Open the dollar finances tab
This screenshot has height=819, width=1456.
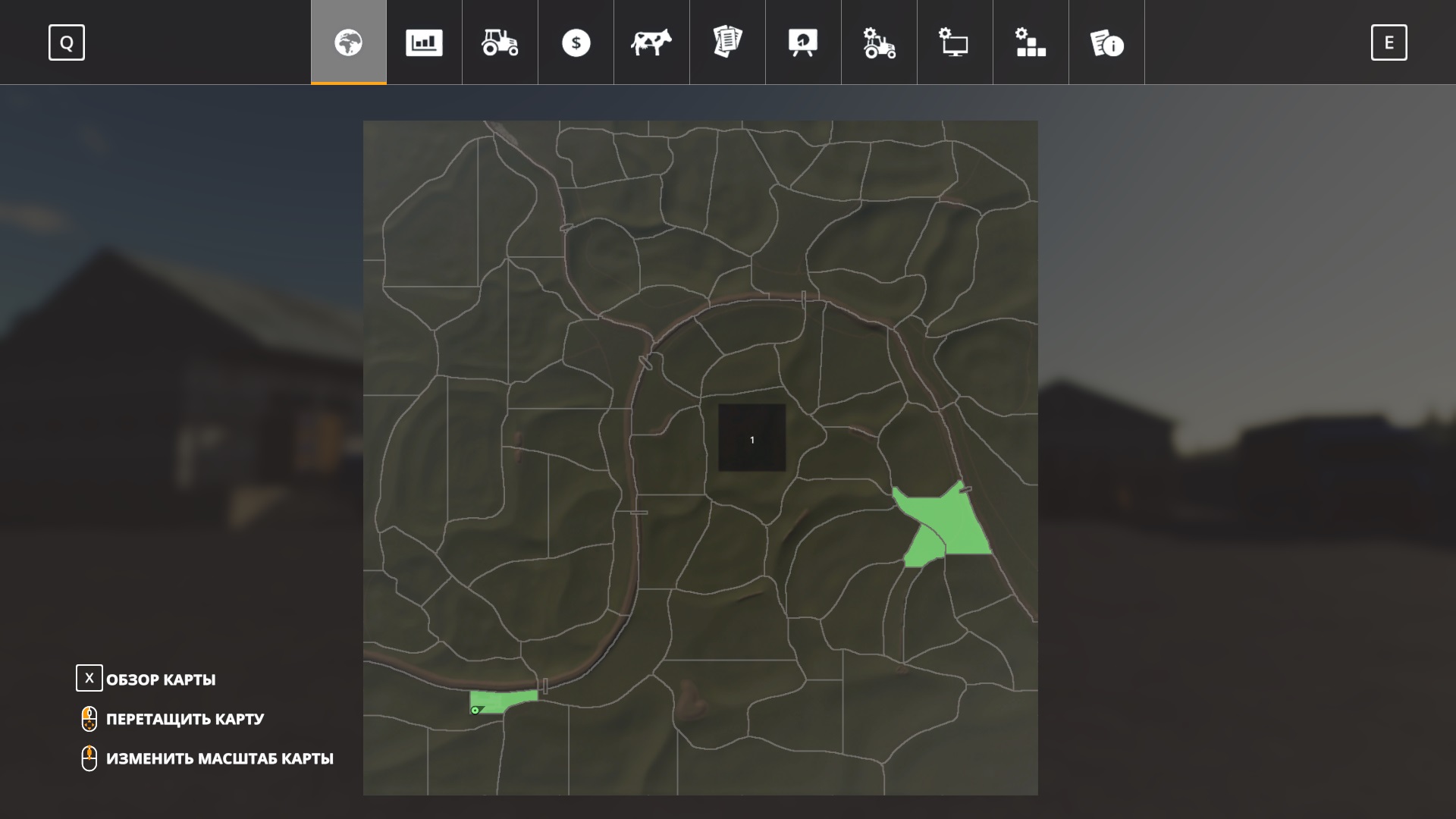coord(576,42)
